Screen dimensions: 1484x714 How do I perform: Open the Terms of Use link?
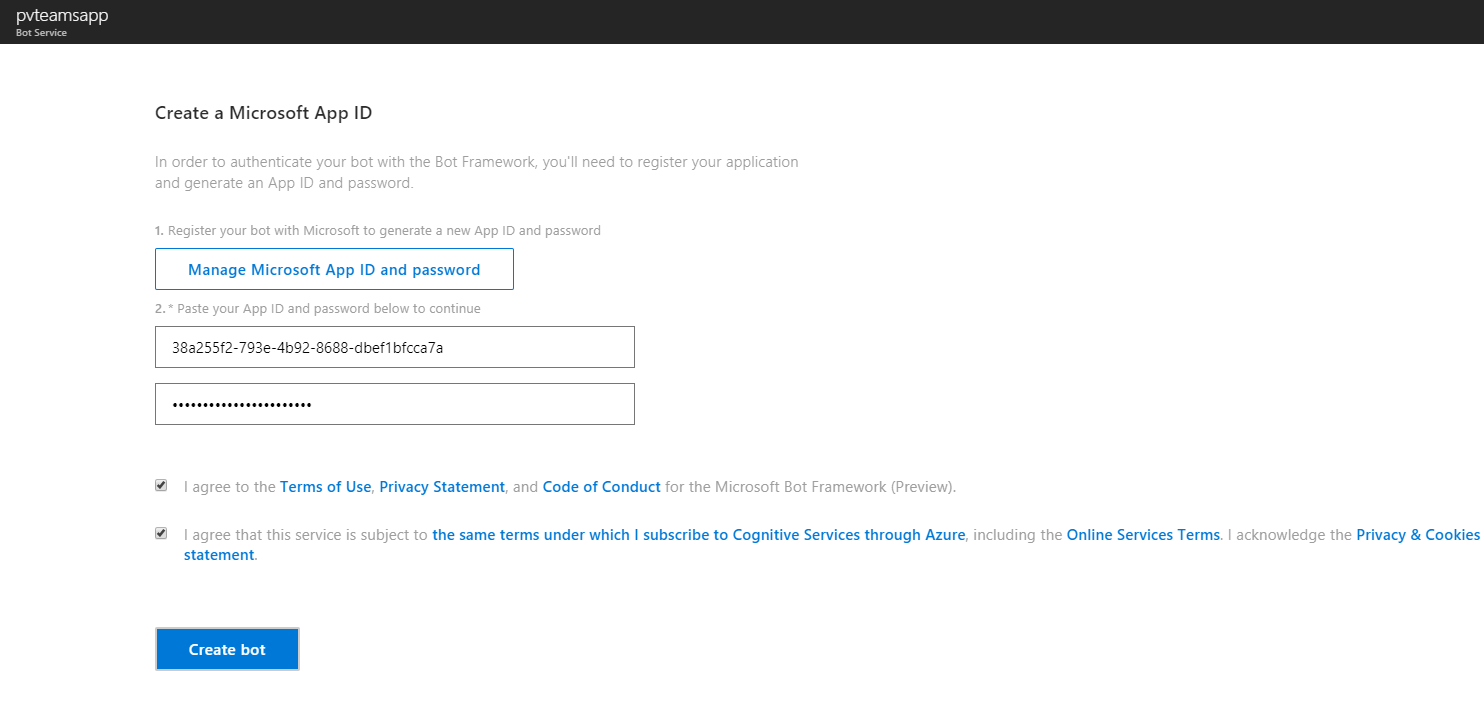click(325, 487)
